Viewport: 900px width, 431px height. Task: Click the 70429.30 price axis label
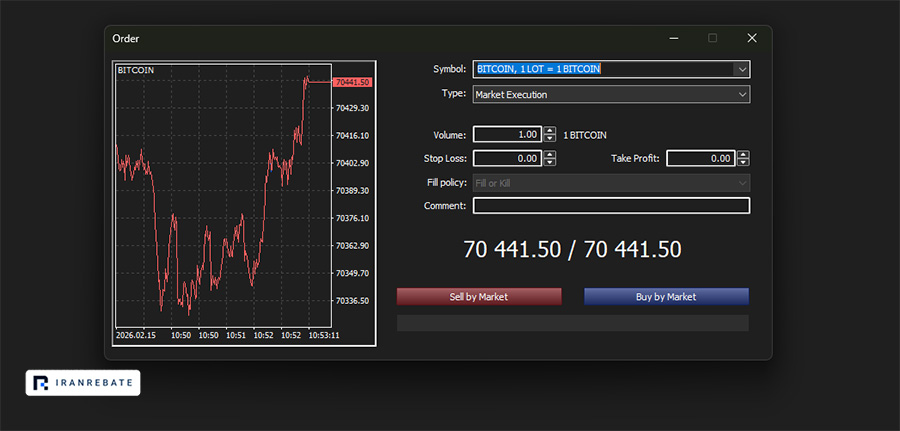tap(352, 108)
